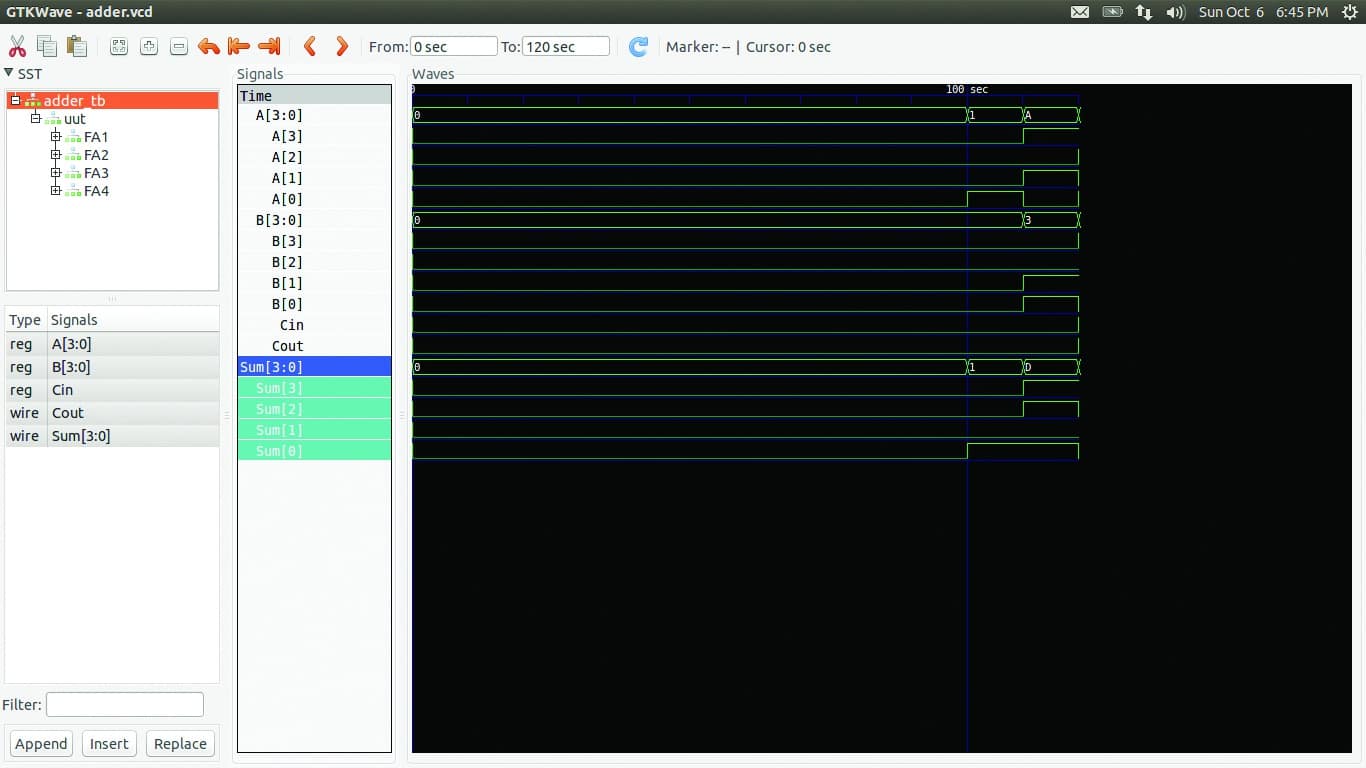The width and height of the screenshot is (1366, 768).
Task: Collapse the uut tree node
Action: 35,119
